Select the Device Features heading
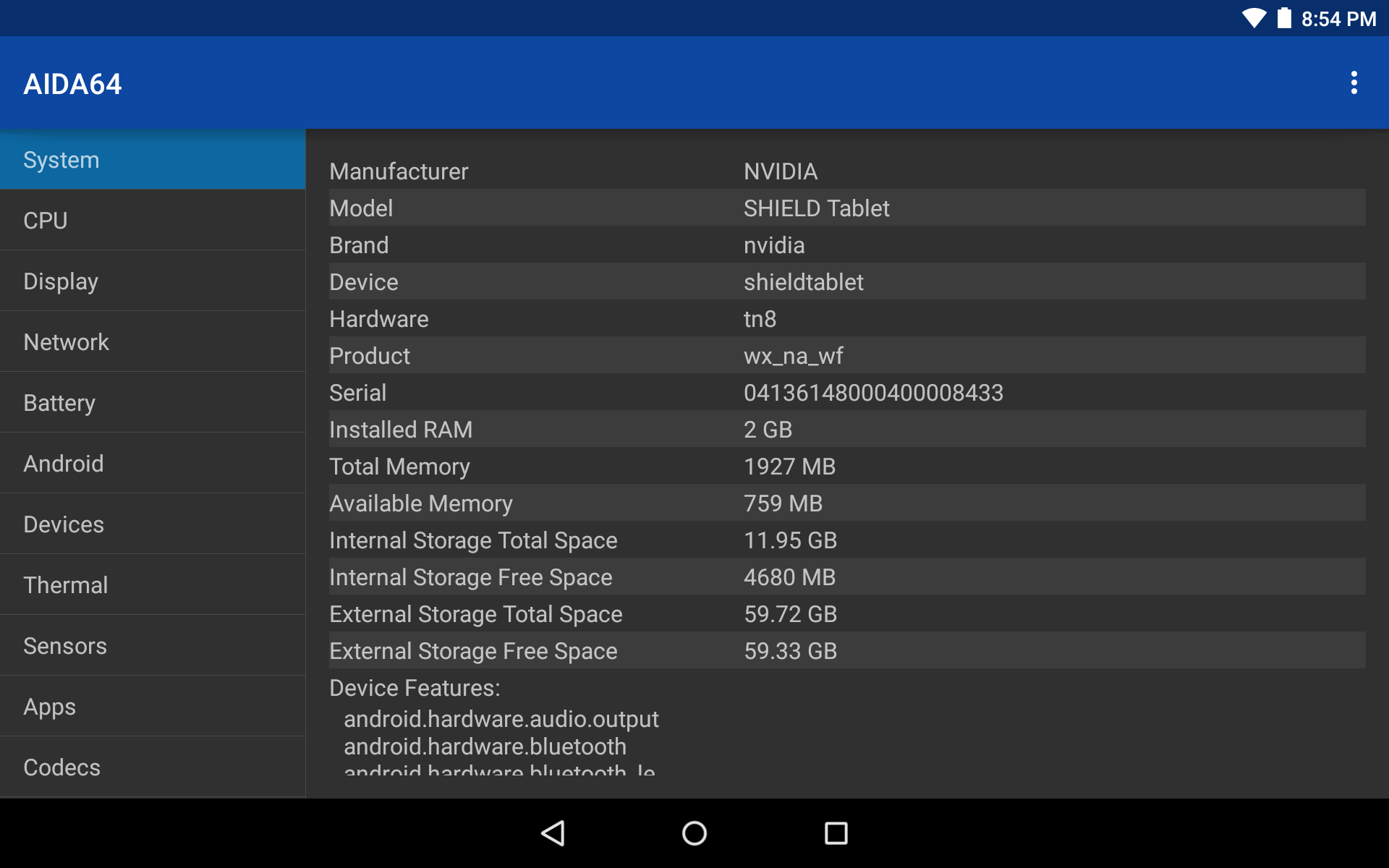The image size is (1389, 868). (x=415, y=688)
